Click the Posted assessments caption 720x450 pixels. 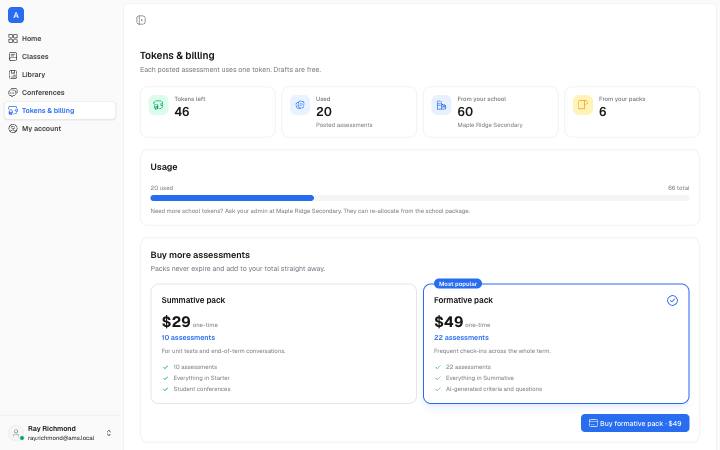(344, 125)
